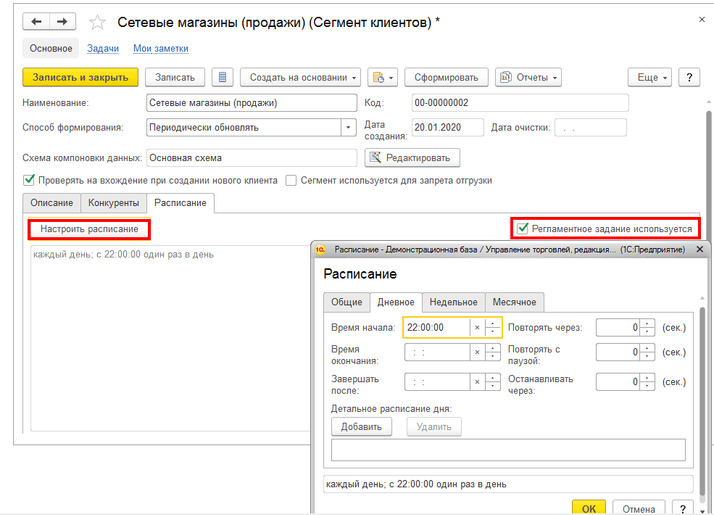Click the back navigation arrow
The height and width of the screenshot is (515, 714).
coord(37,21)
